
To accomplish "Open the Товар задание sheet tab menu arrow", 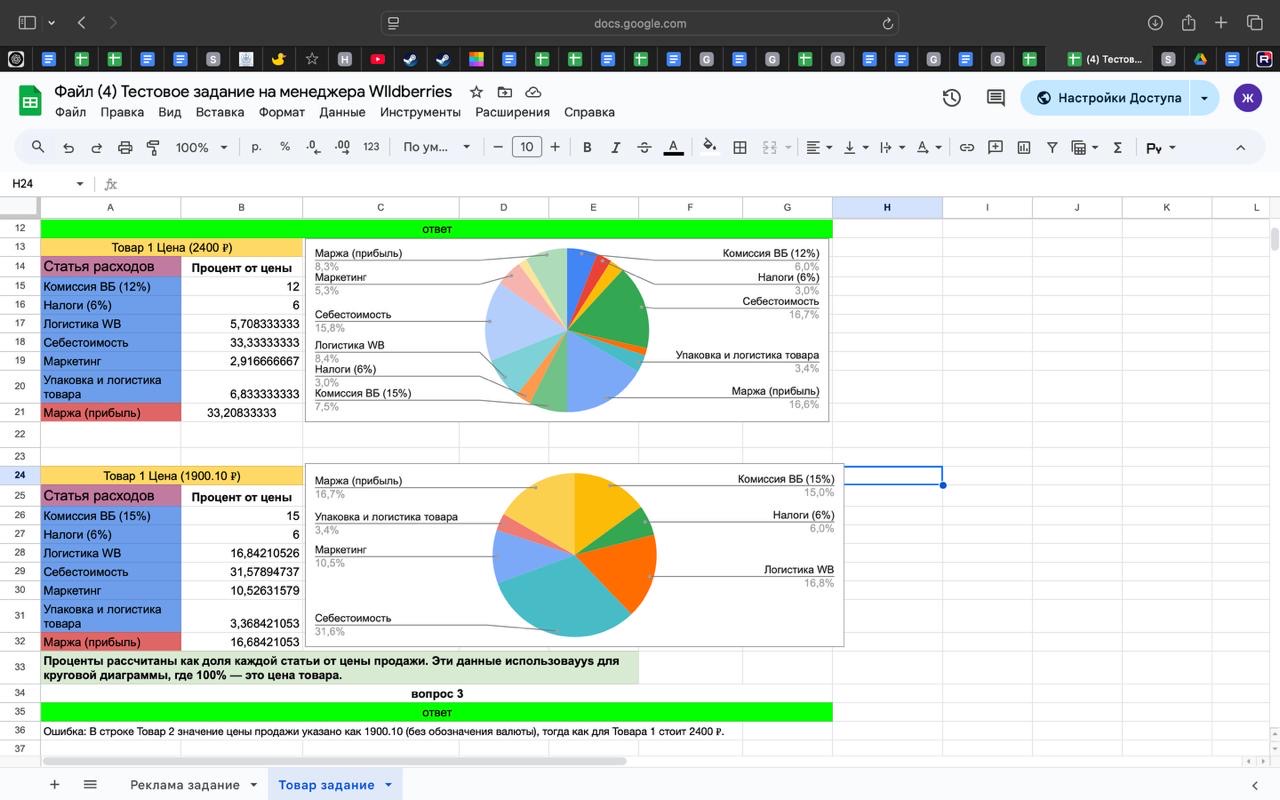I will click(388, 785).
